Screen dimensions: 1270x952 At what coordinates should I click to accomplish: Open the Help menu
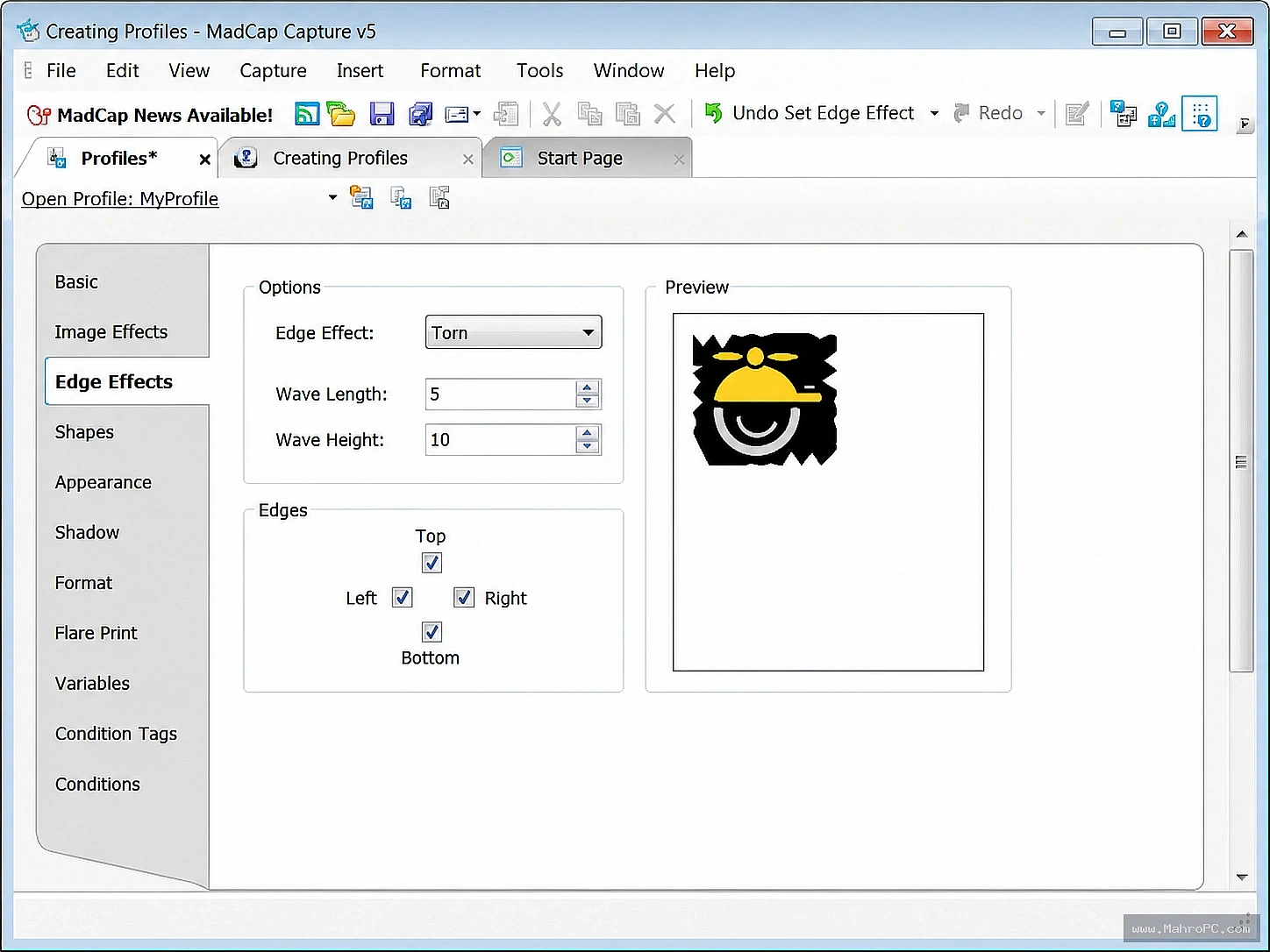click(715, 71)
